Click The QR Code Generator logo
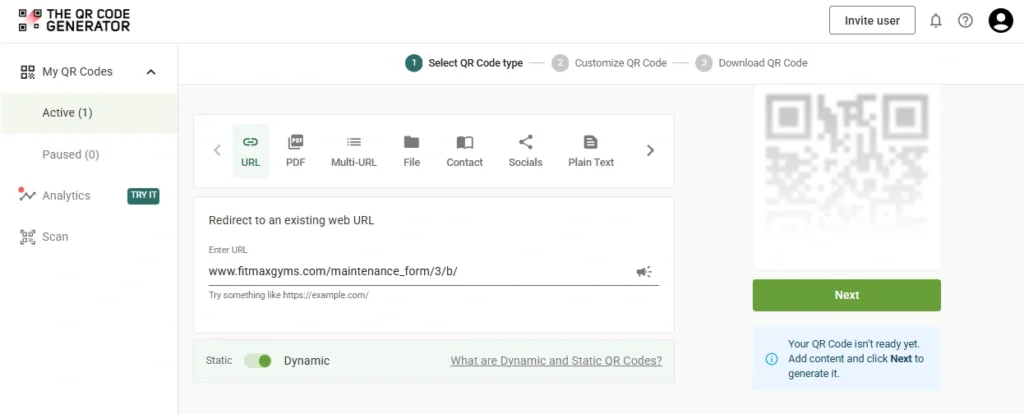 [x=74, y=20]
